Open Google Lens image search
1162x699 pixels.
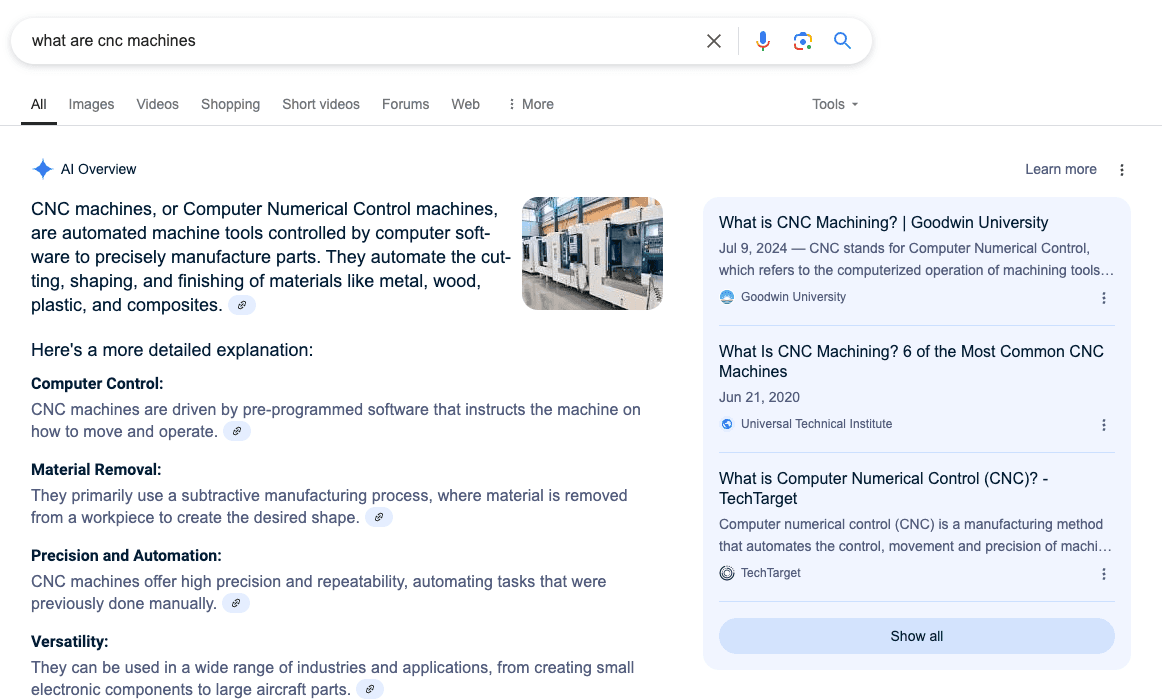point(802,41)
